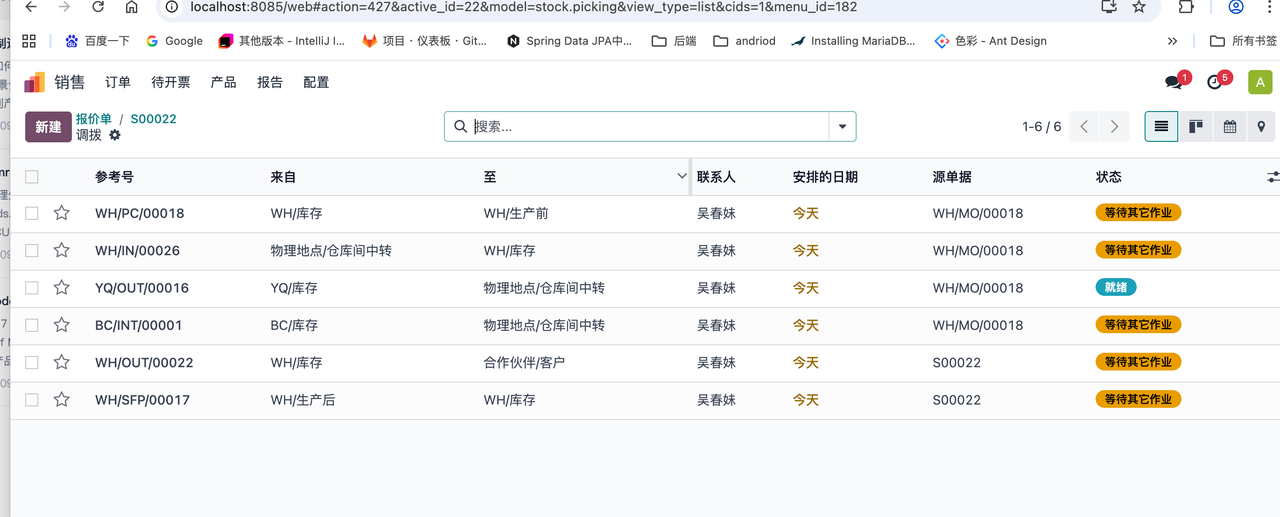
Task: Star the WH/IN/00026 record
Action: [62, 250]
